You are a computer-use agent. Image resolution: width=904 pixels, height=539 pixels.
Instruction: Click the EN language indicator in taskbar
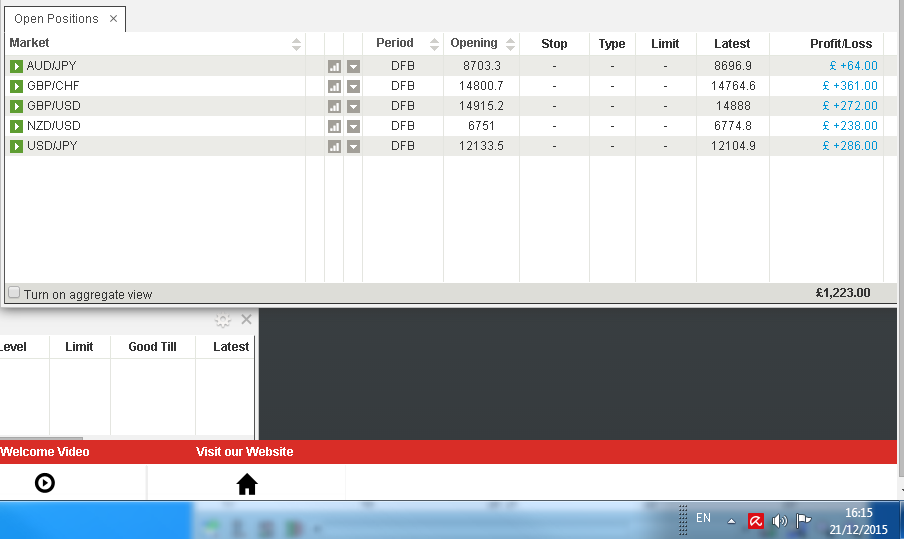coord(703,518)
